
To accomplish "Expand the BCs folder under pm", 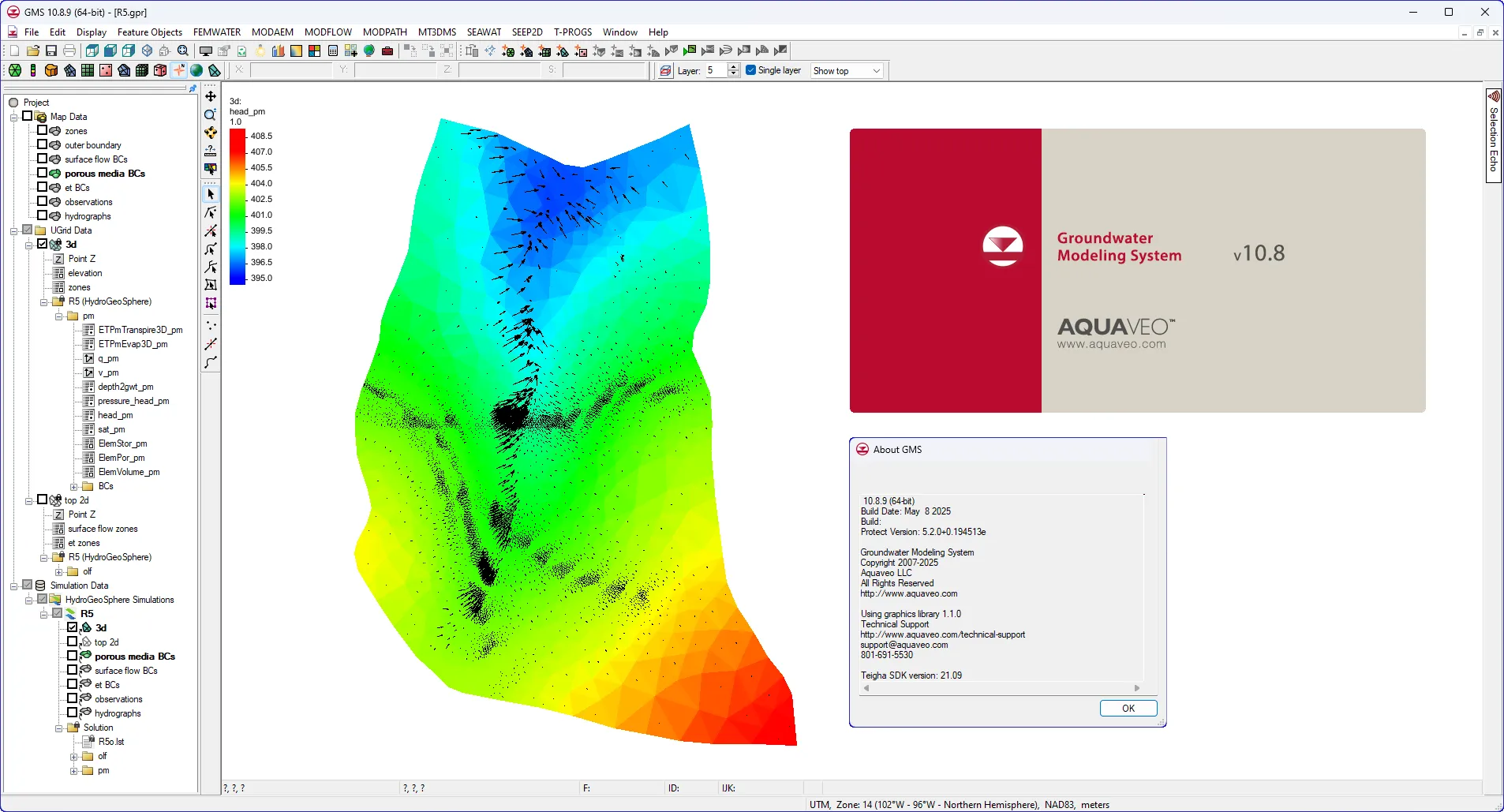I will (x=73, y=486).
